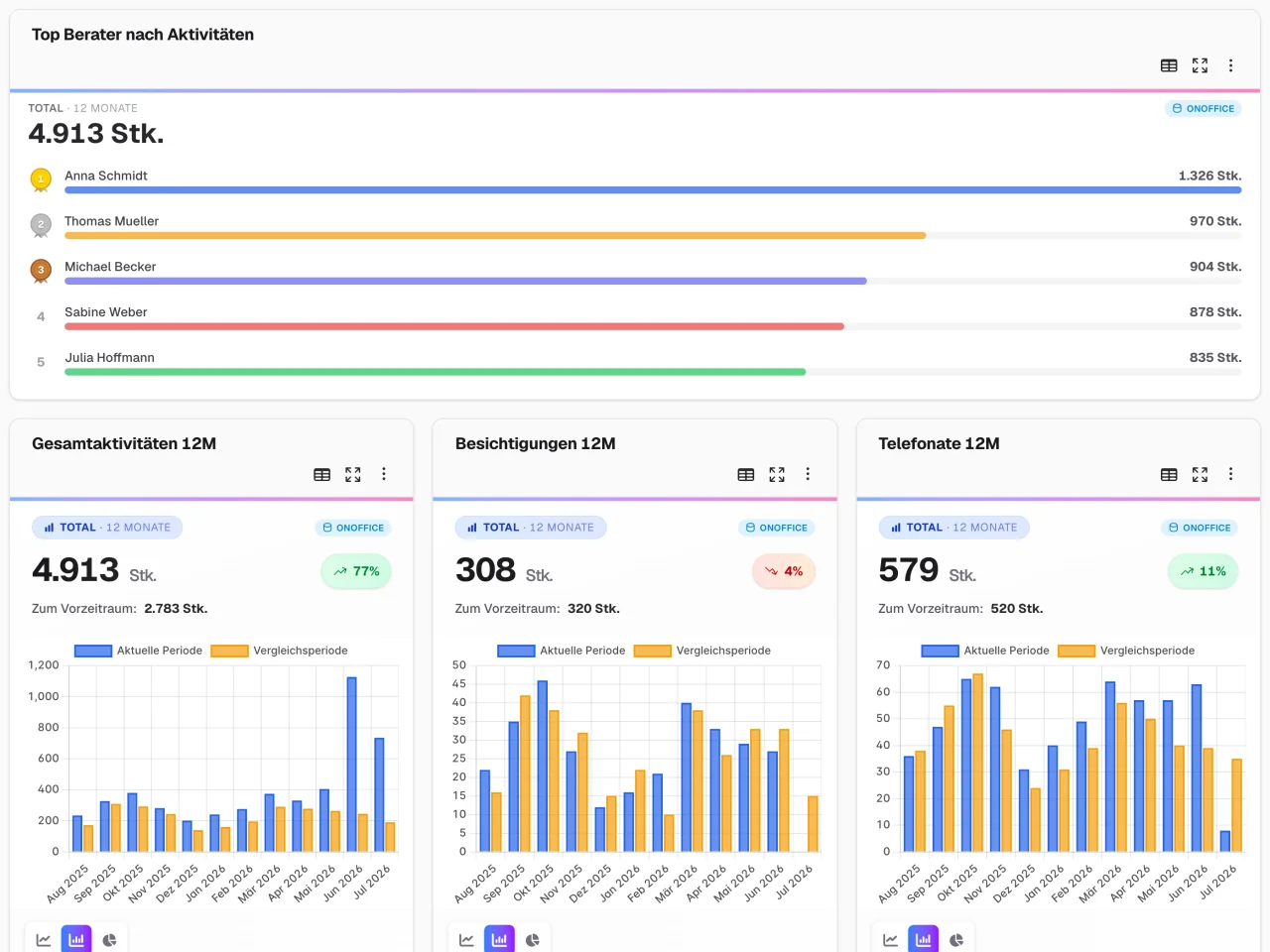Click TOTAL 12 Monate pill in Gesamtaktivitäten
The image size is (1270, 952).
click(x=107, y=528)
